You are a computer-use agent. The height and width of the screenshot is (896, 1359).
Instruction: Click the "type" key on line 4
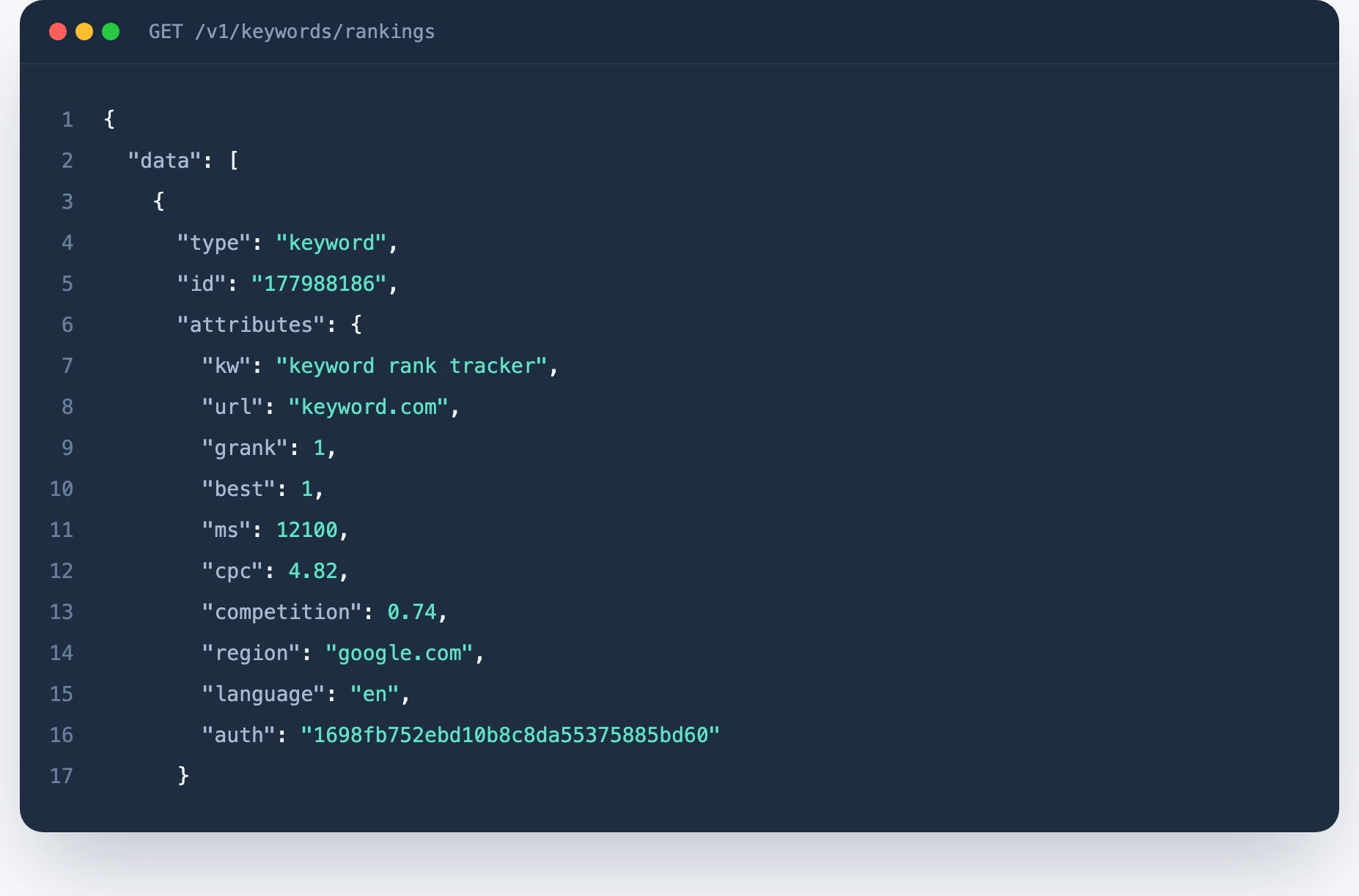click(214, 242)
